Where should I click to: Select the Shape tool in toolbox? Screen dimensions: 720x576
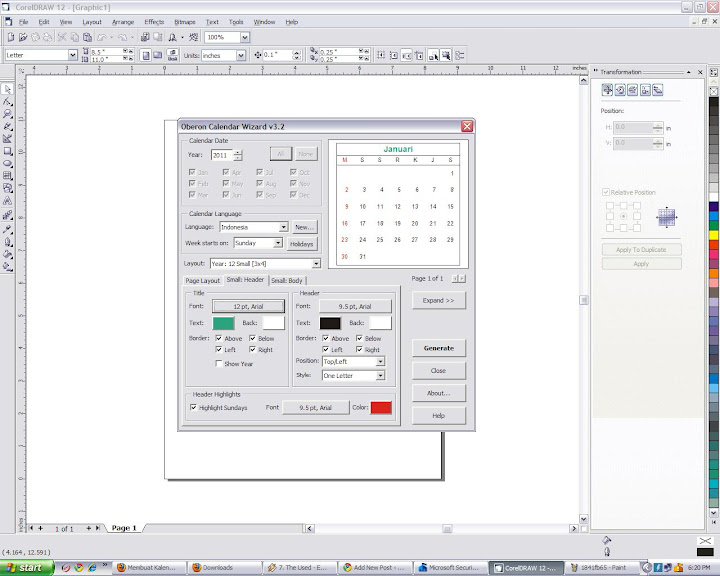(7, 102)
